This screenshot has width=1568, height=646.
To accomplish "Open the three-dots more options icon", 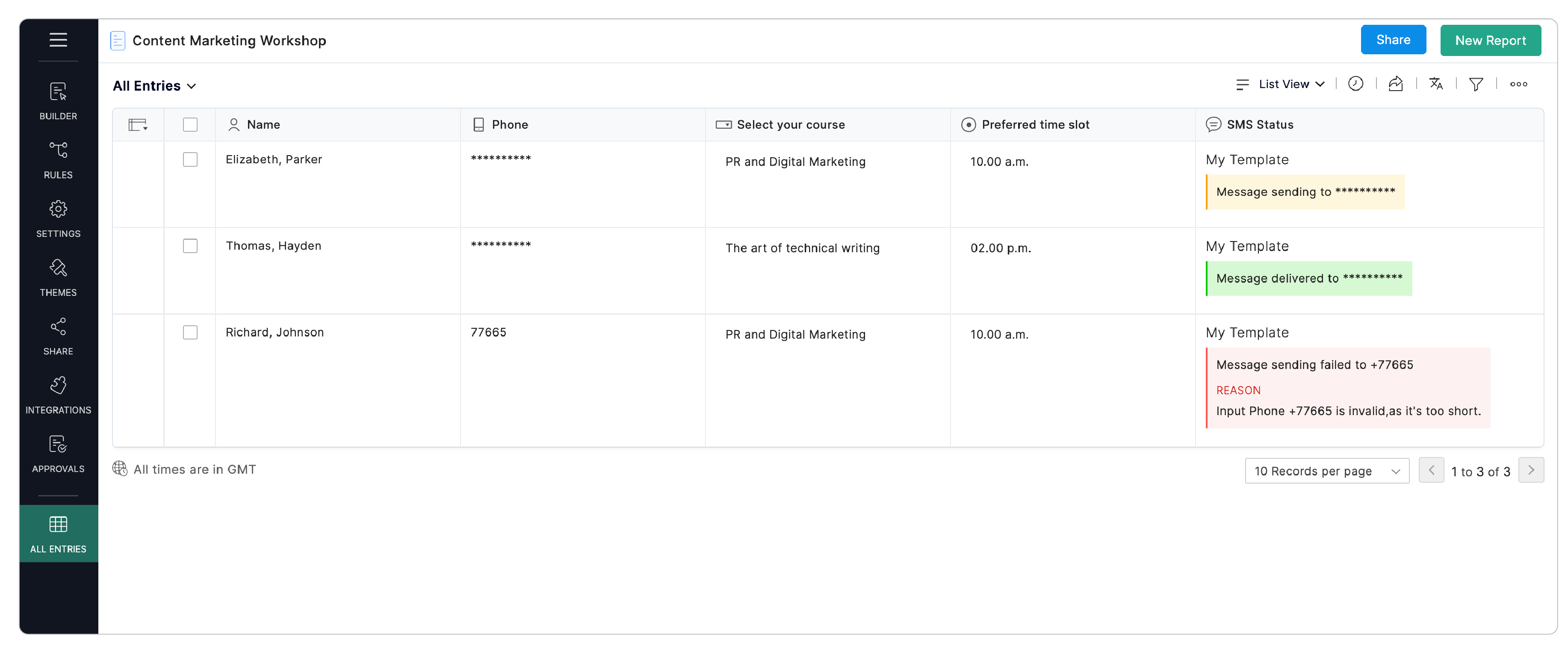I will click(1518, 84).
